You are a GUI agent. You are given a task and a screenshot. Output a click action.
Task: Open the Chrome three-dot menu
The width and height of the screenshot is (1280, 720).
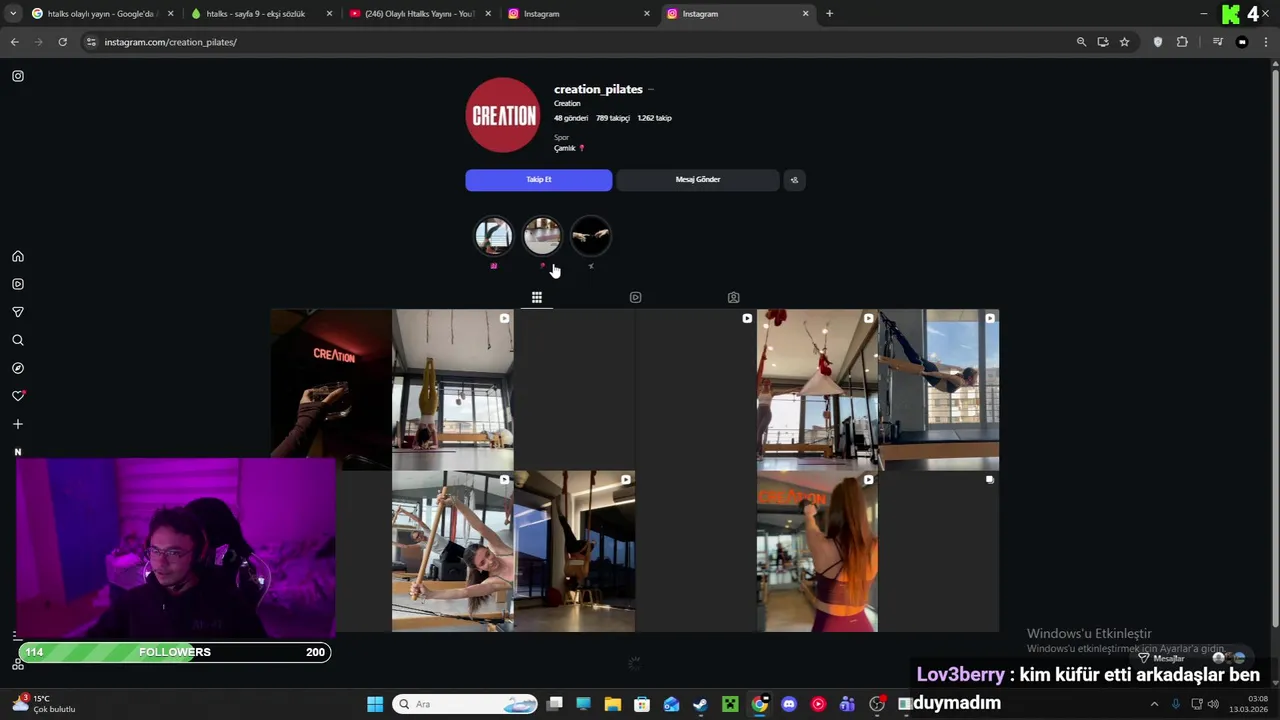click(x=1267, y=42)
